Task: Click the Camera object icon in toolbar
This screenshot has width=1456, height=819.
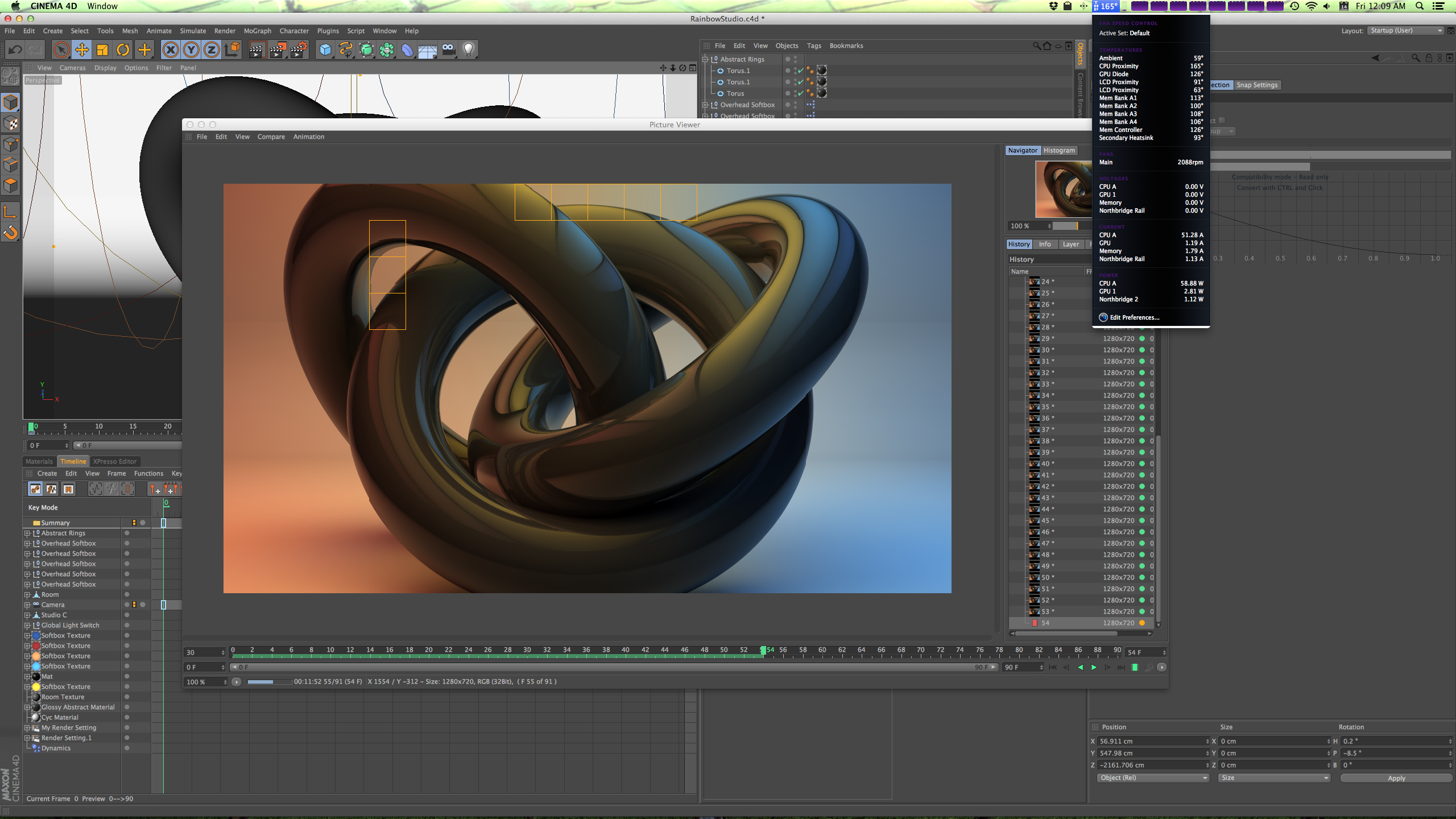Action: (449, 50)
